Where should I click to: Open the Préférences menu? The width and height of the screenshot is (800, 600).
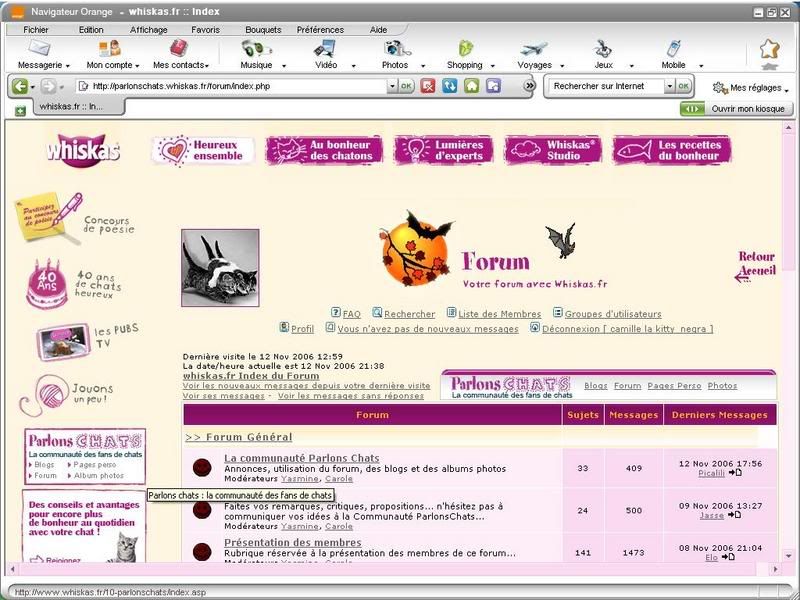click(320, 30)
